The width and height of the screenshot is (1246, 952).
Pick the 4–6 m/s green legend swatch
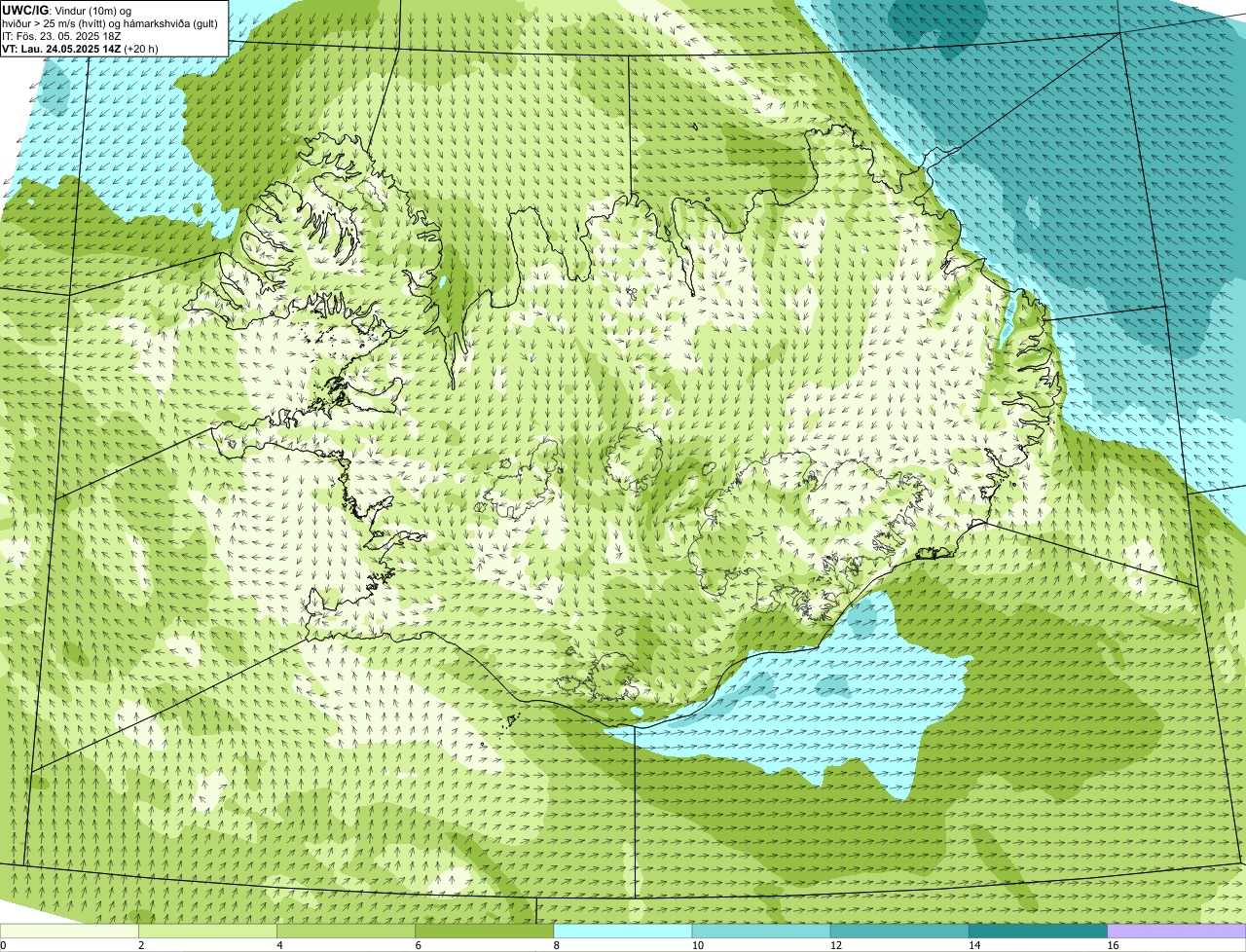(346, 932)
